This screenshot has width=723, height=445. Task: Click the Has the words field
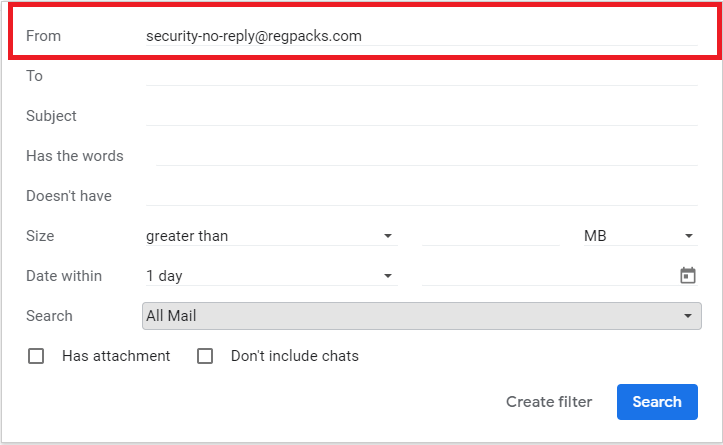[427, 156]
